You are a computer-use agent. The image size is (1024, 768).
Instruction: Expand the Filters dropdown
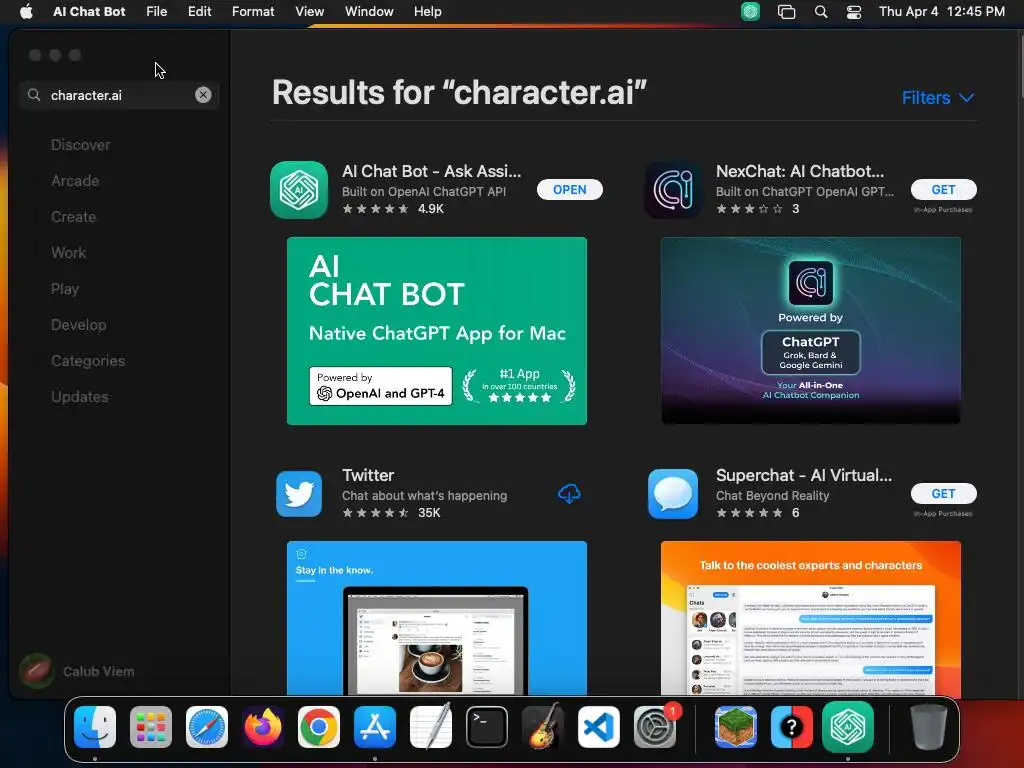(x=938, y=98)
